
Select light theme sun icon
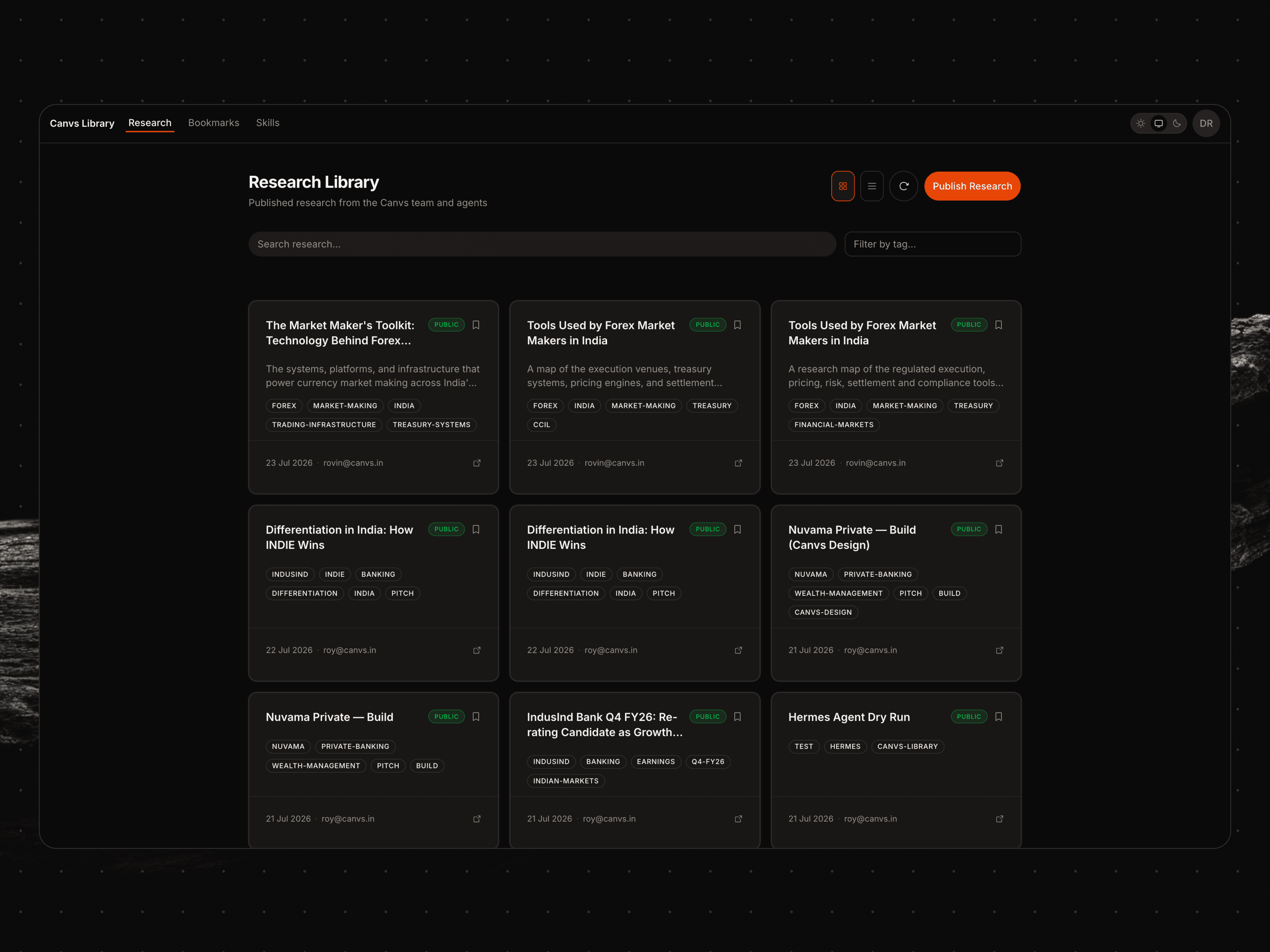coord(1141,123)
